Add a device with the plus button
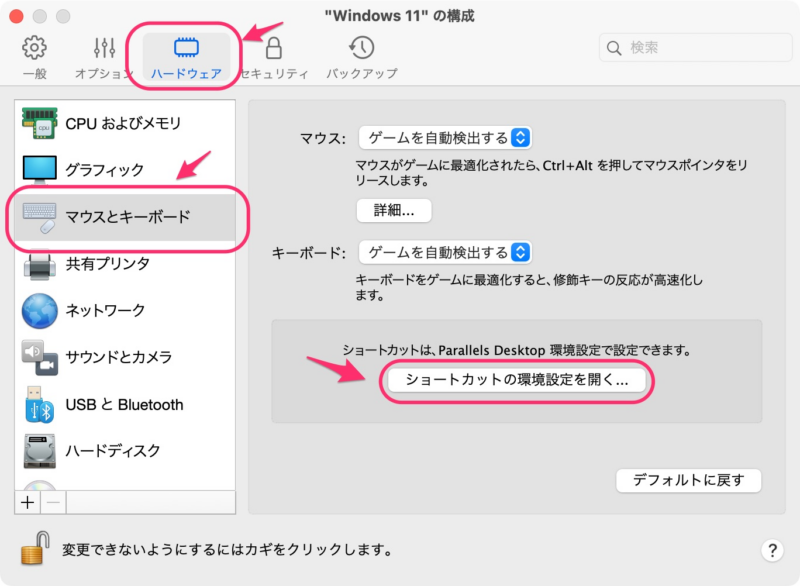The image size is (800, 586). (x=28, y=503)
